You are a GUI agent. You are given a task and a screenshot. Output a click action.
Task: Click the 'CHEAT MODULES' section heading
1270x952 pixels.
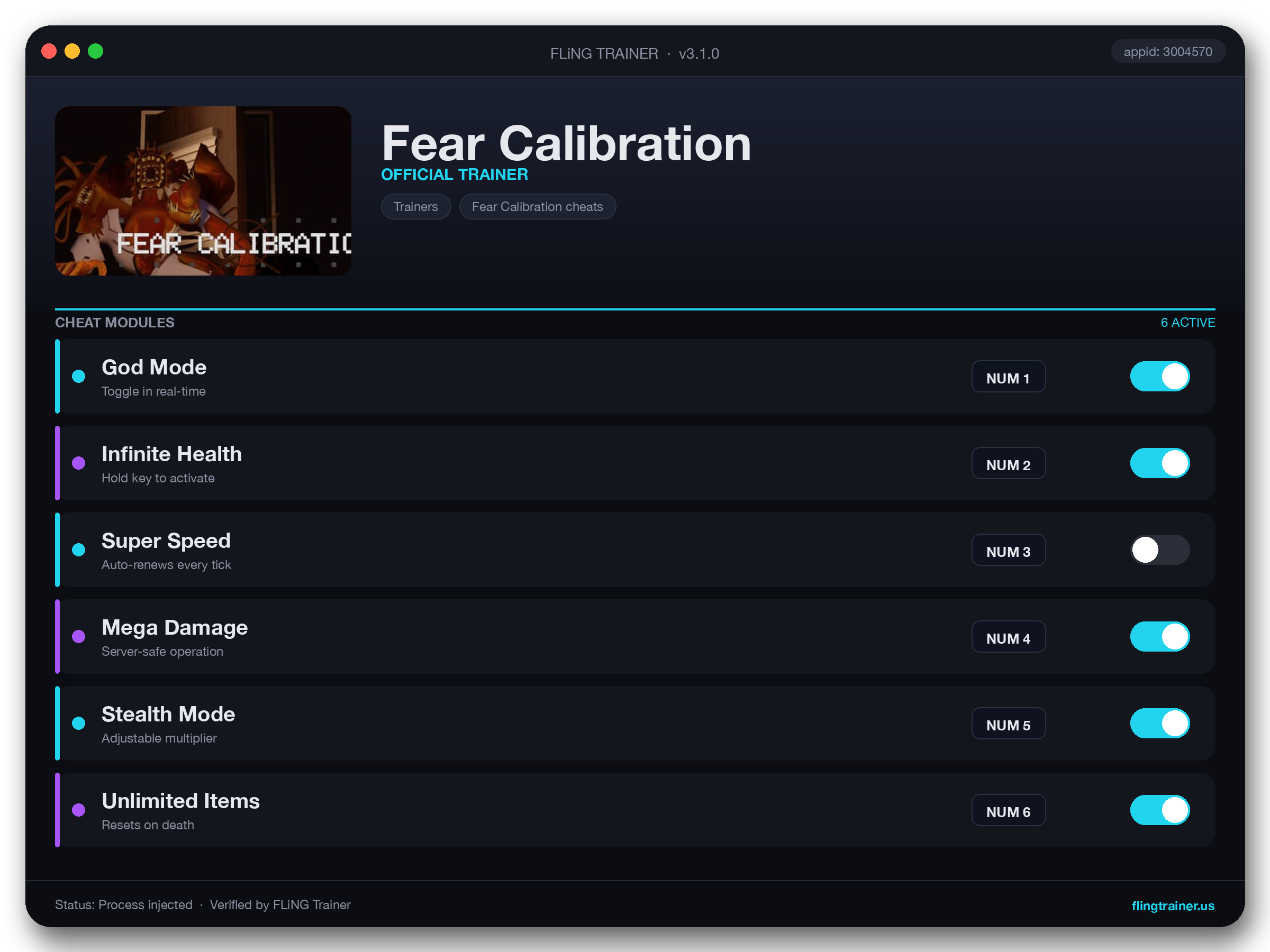point(115,323)
